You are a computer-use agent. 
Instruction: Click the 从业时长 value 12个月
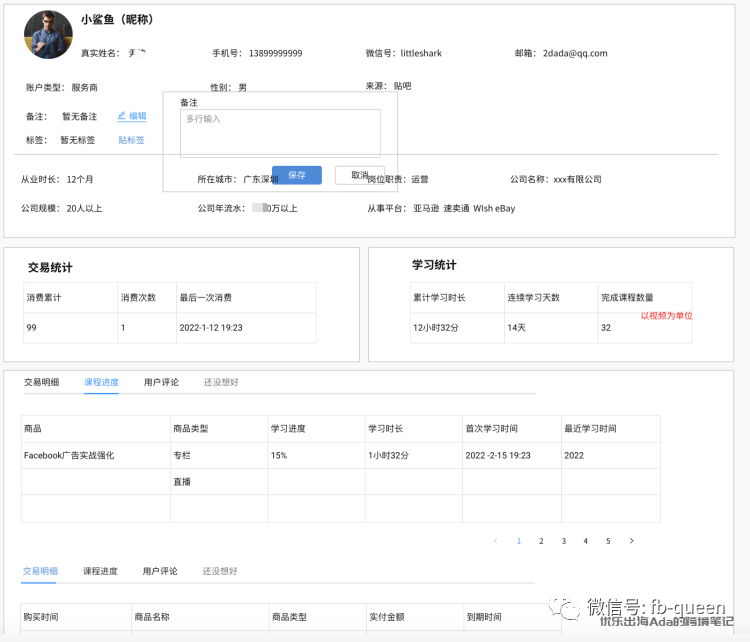80,179
